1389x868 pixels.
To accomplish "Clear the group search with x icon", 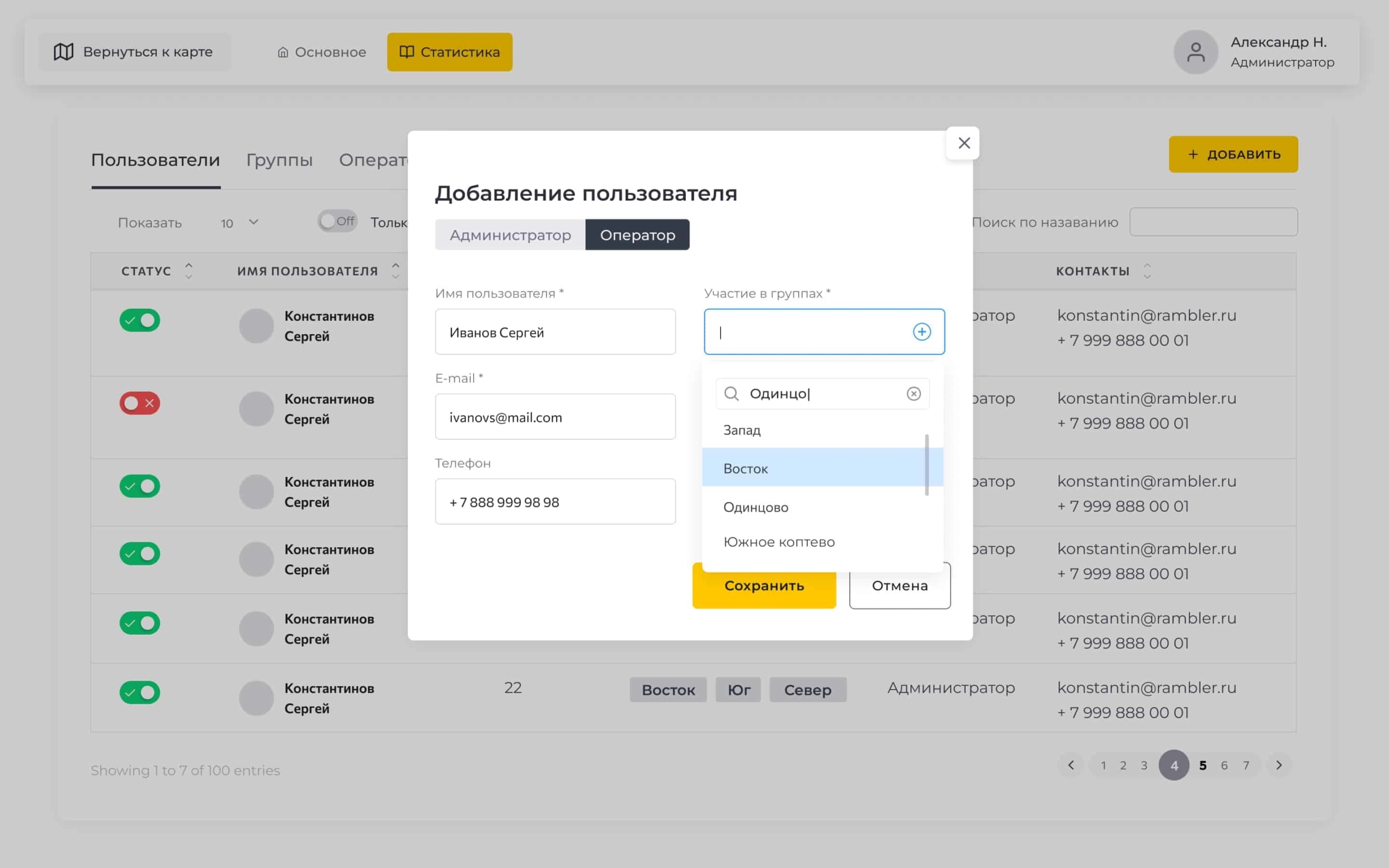I will point(913,393).
